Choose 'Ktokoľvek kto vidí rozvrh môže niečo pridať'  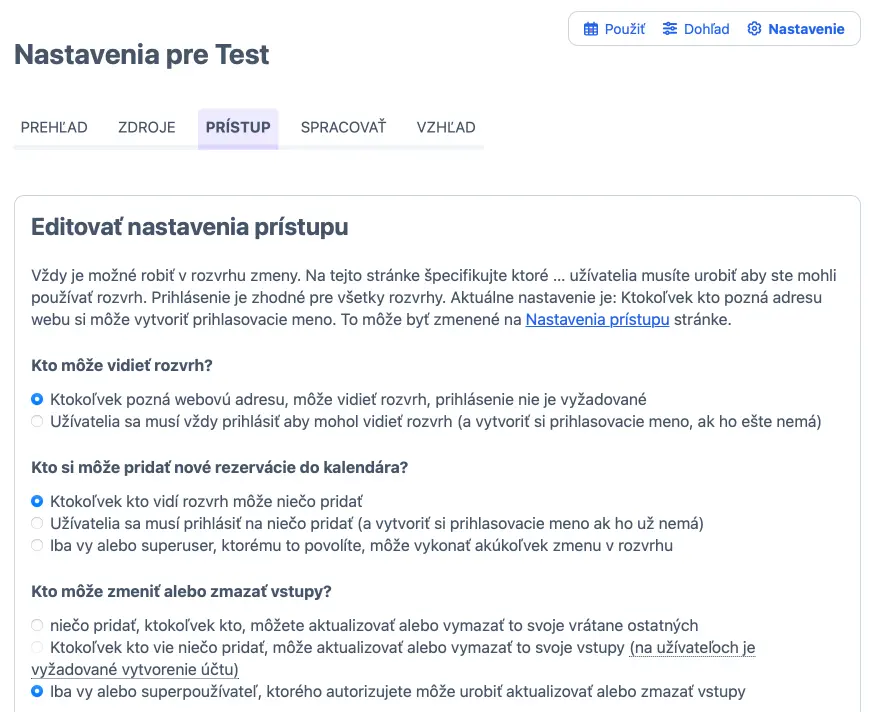pyautogui.click(x=37, y=500)
